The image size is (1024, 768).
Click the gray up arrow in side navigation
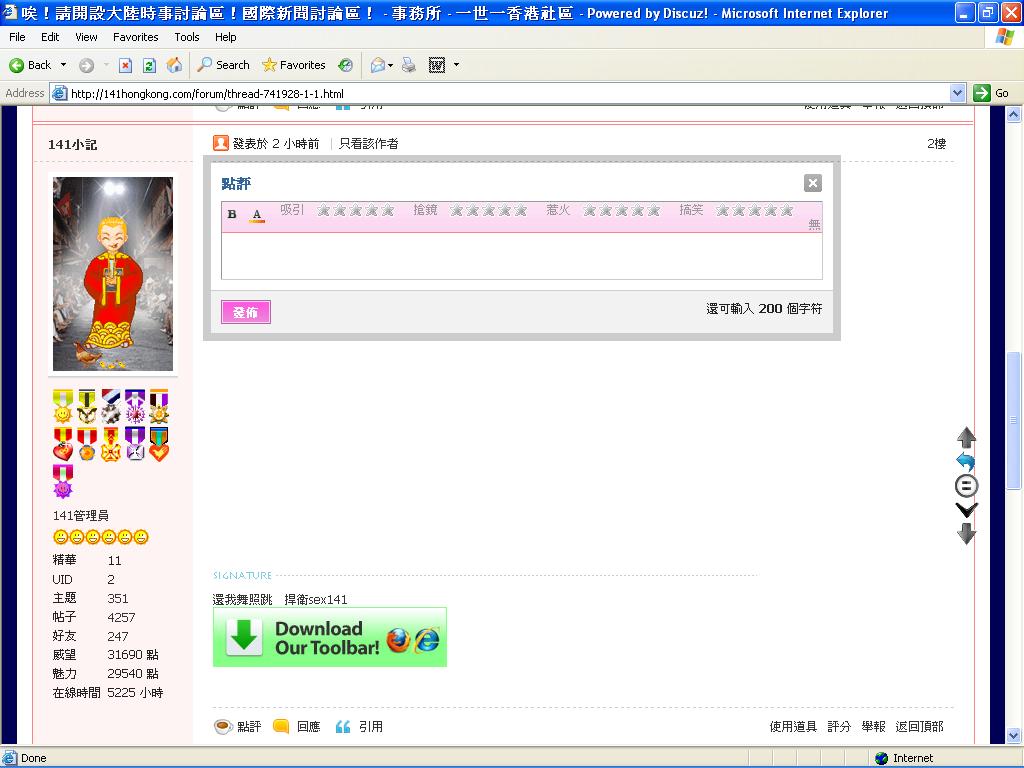pyautogui.click(x=966, y=437)
